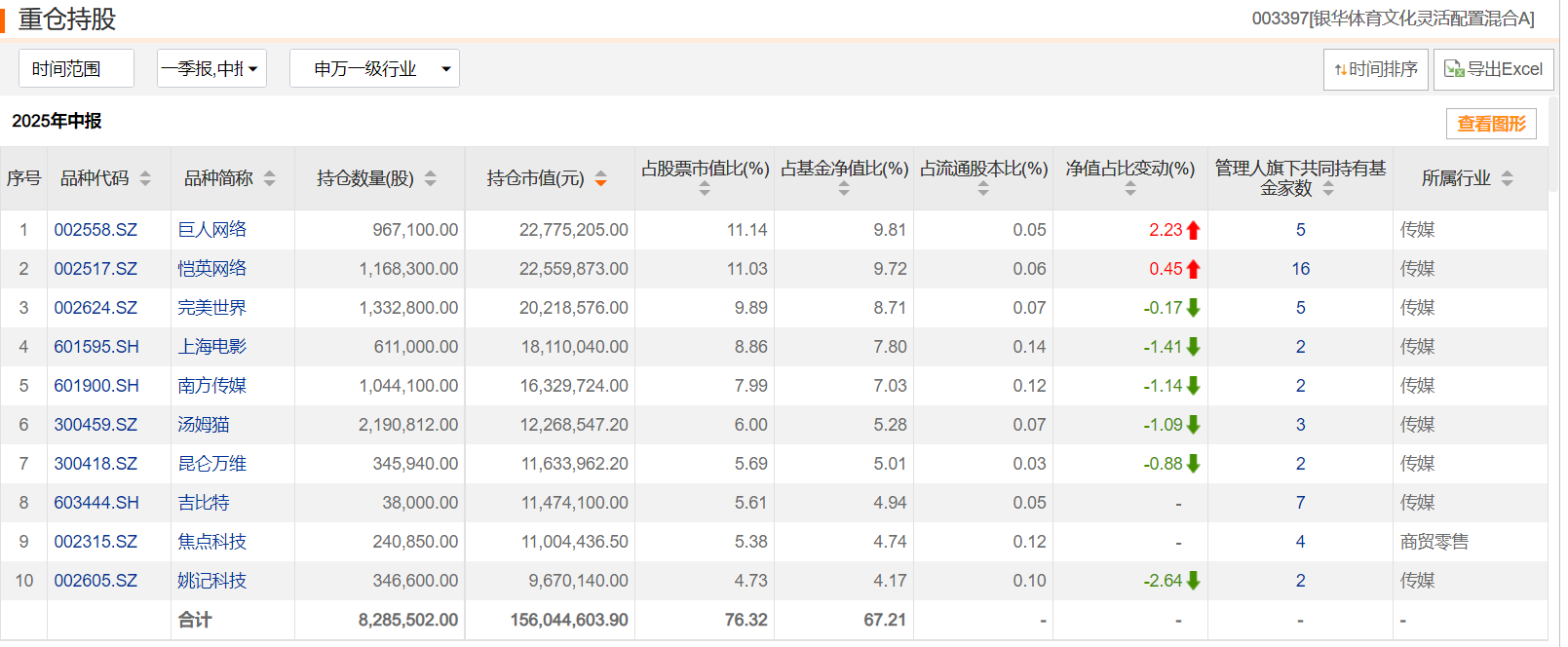Screen dimensions: 1568x647
Task: Sort by 占股票市值比(%) column arrows
Action: (x=705, y=190)
